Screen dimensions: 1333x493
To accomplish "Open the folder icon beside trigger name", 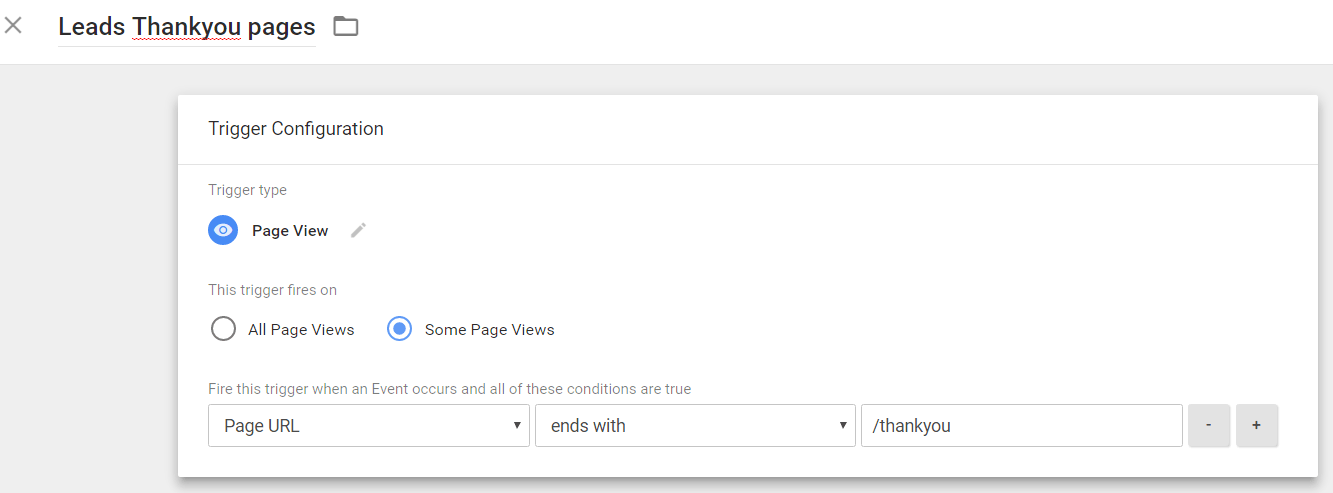I will point(346,27).
